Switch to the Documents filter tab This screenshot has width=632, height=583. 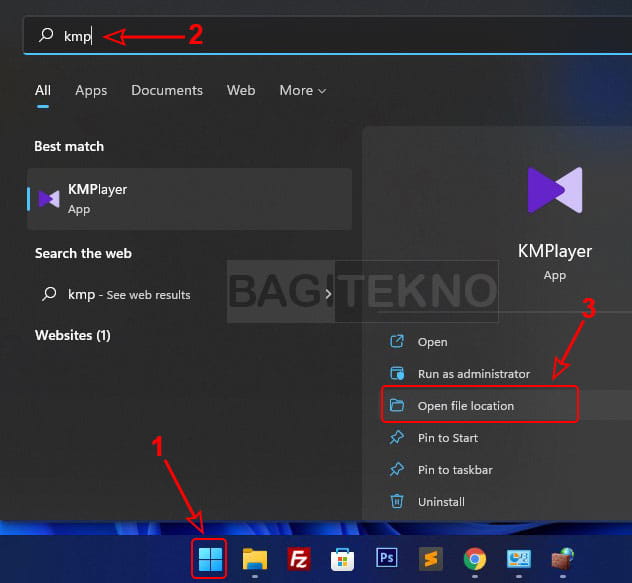pyautogui.click(x=167, y=90)
